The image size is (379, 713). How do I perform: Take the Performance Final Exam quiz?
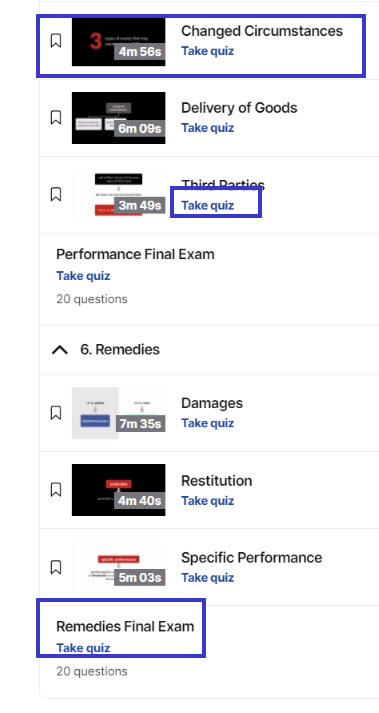pyautogui.click(x=83, y=276)
